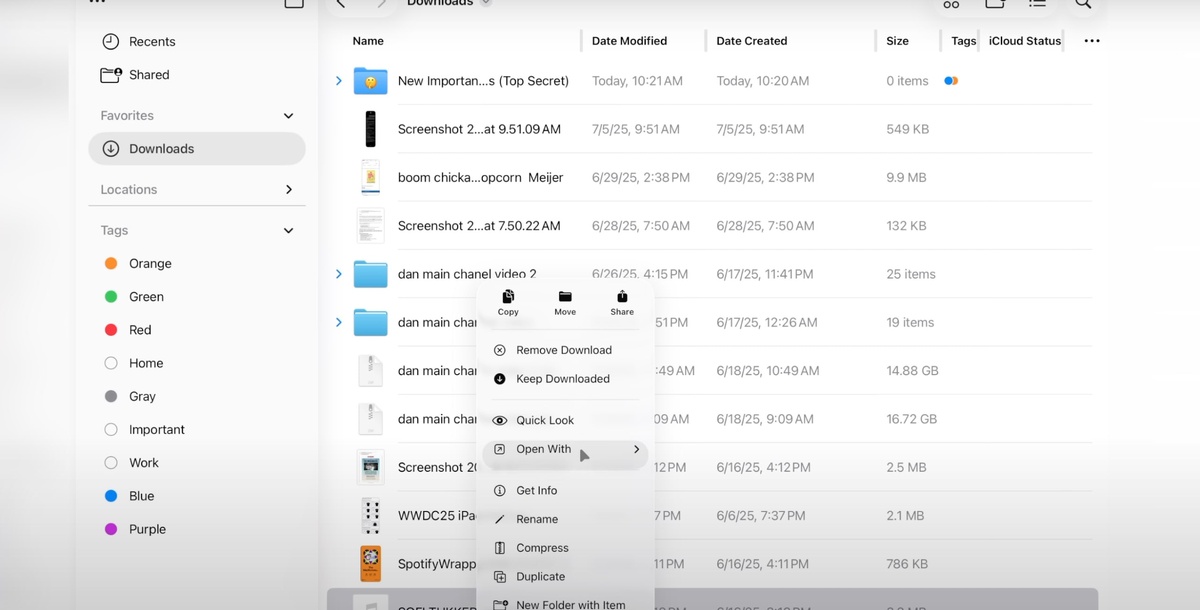
Task: Open the column options ellipsis menu
Action: (x=1092, y=41)
